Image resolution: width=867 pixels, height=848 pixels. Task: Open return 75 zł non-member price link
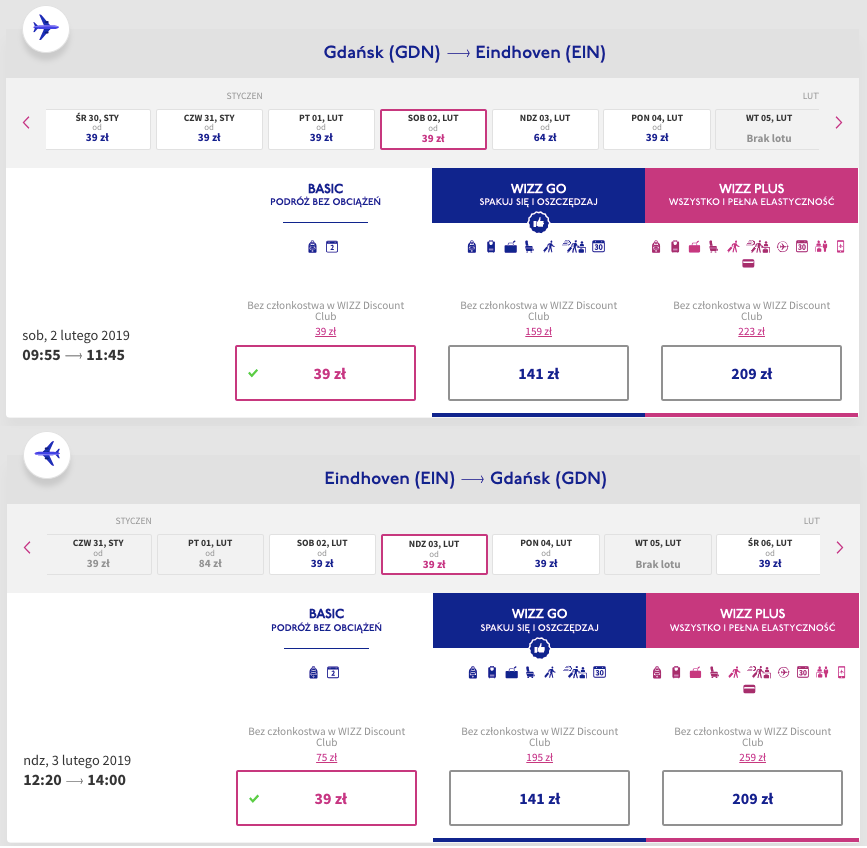[326, 757]
